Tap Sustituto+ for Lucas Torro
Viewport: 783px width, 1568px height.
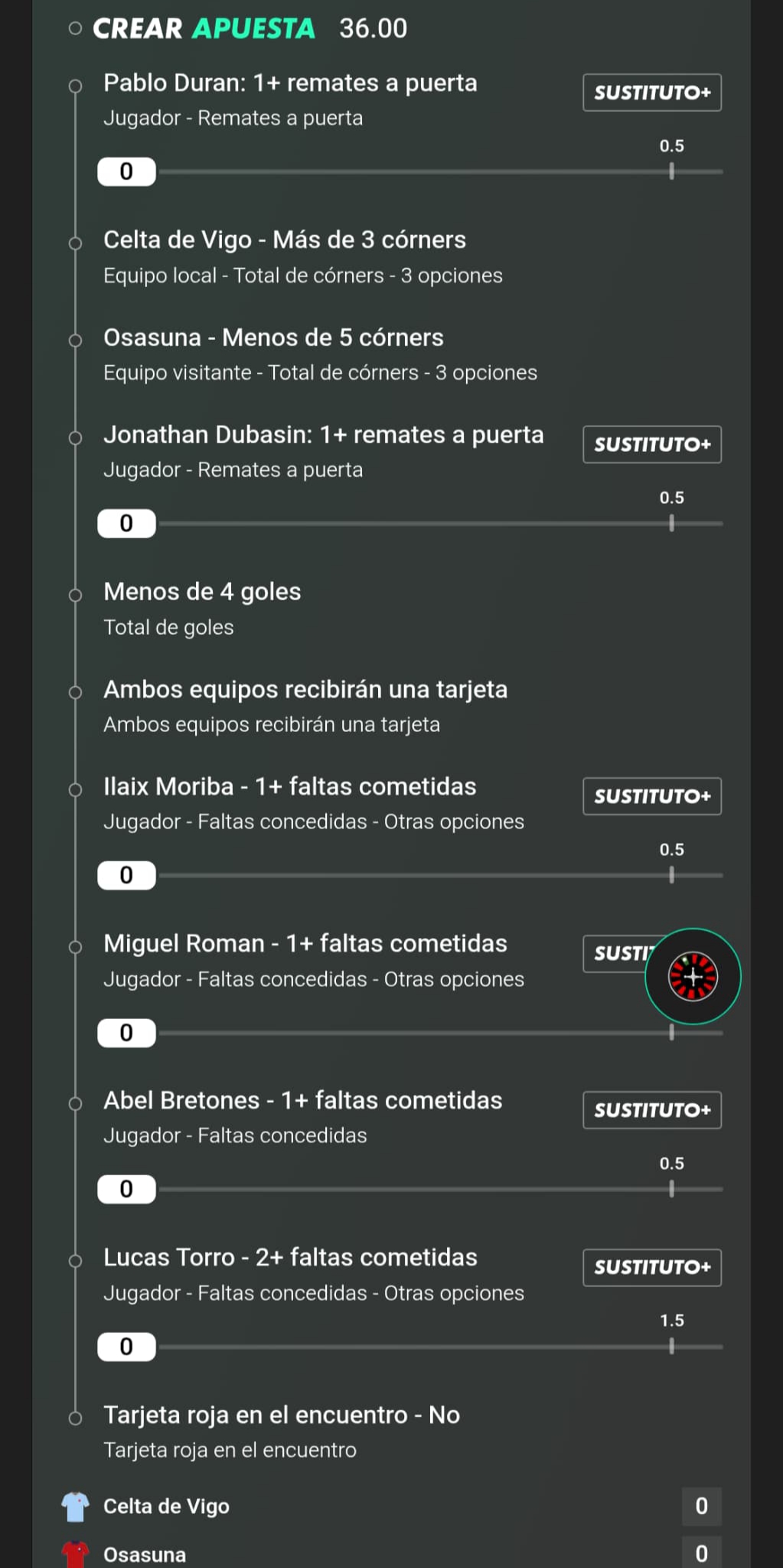coord(652,1267)
